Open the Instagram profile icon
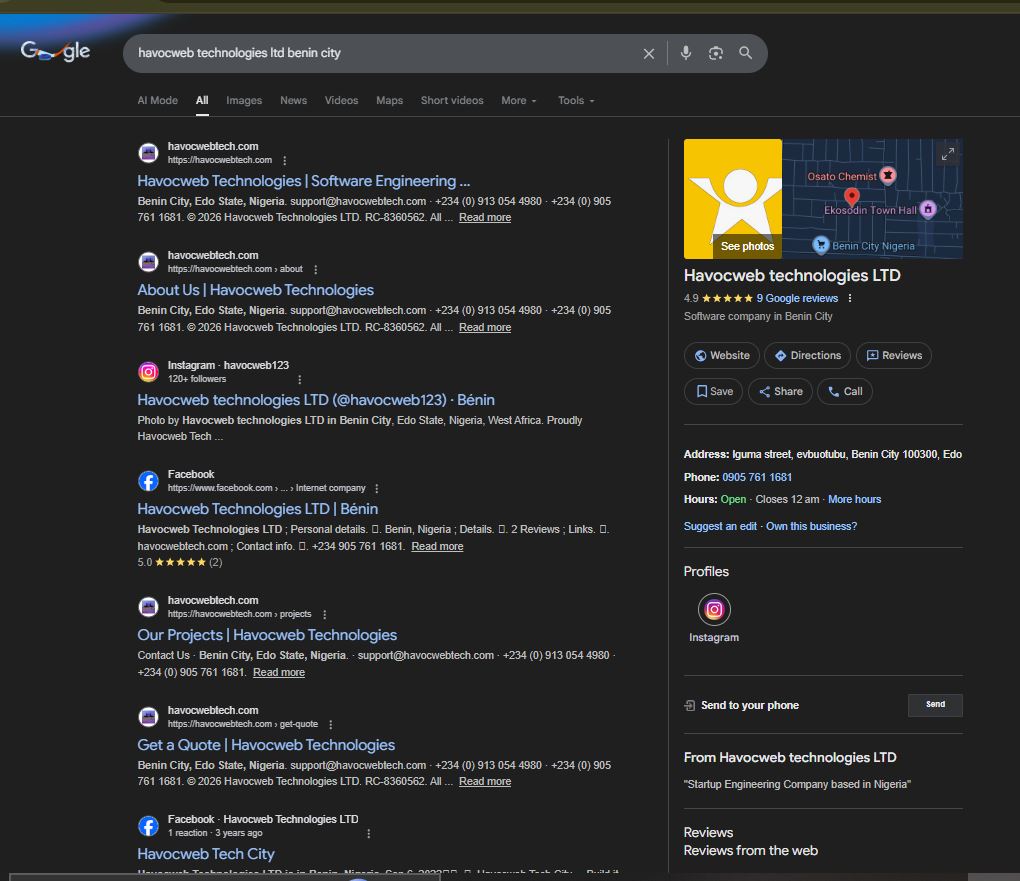This screenshot has height=881, width=1020. (x=714, y=609)
